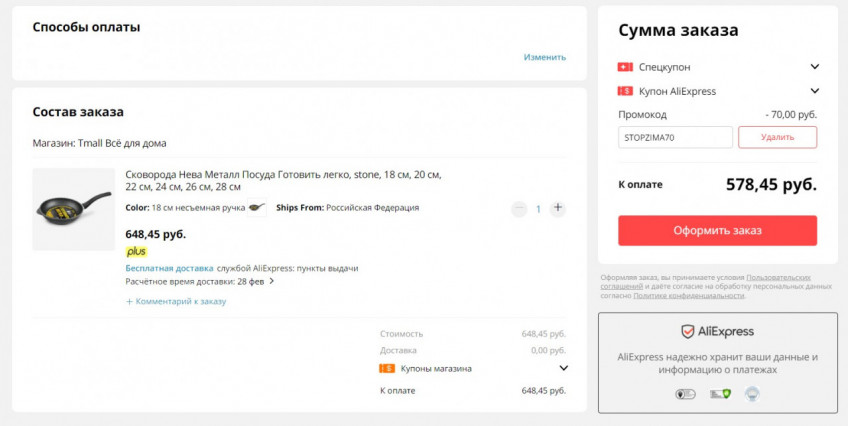Expand the Купоны магазина dropdown
The width and height of the screenshot is (848, 426).
(563, 368)
